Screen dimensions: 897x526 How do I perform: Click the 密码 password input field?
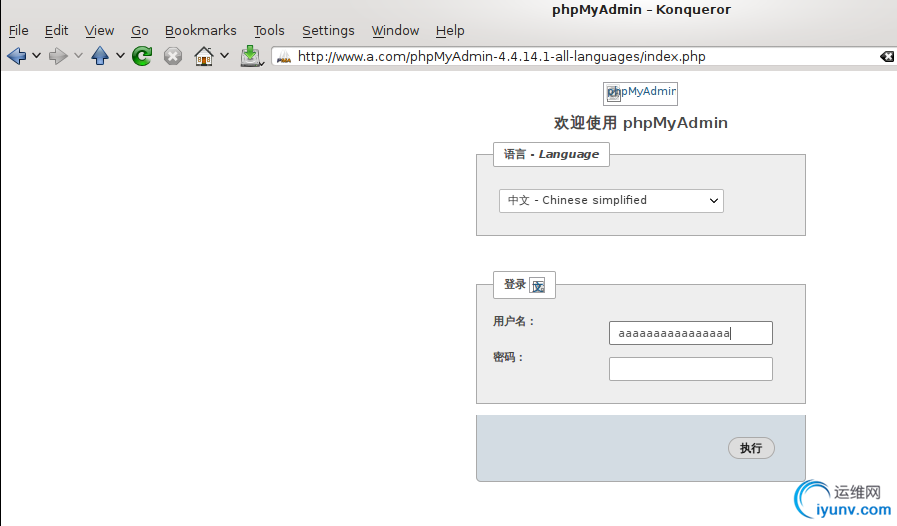coord(691,369)
